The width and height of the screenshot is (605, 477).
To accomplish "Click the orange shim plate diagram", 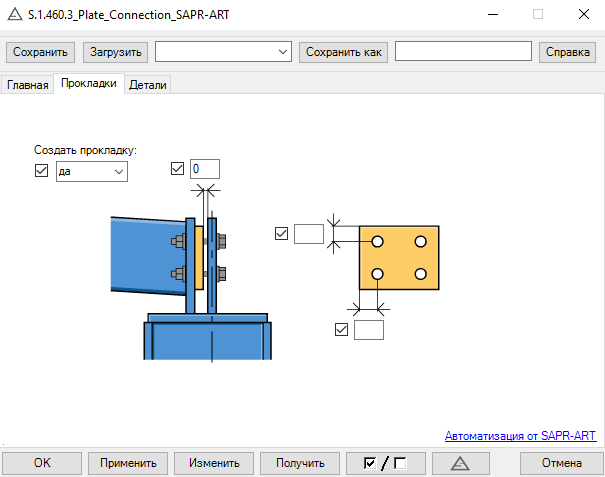I will tap(399, 258).
